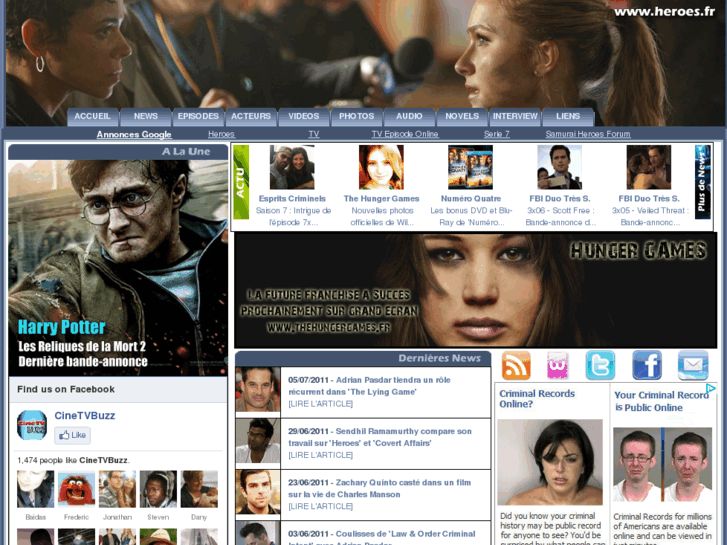The height and width of the screenshot is (545, 727).
Task: Open the PHOTOS tab
Action: click(357, 116)
